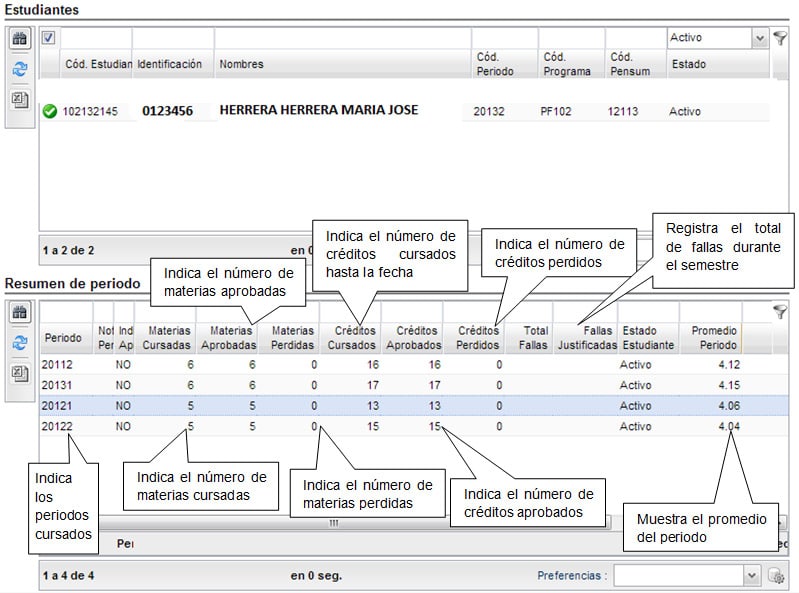The width and height of the screenshot is (799, 593).
Task: Select highlighted period row 20121
Action: (414, 406)
